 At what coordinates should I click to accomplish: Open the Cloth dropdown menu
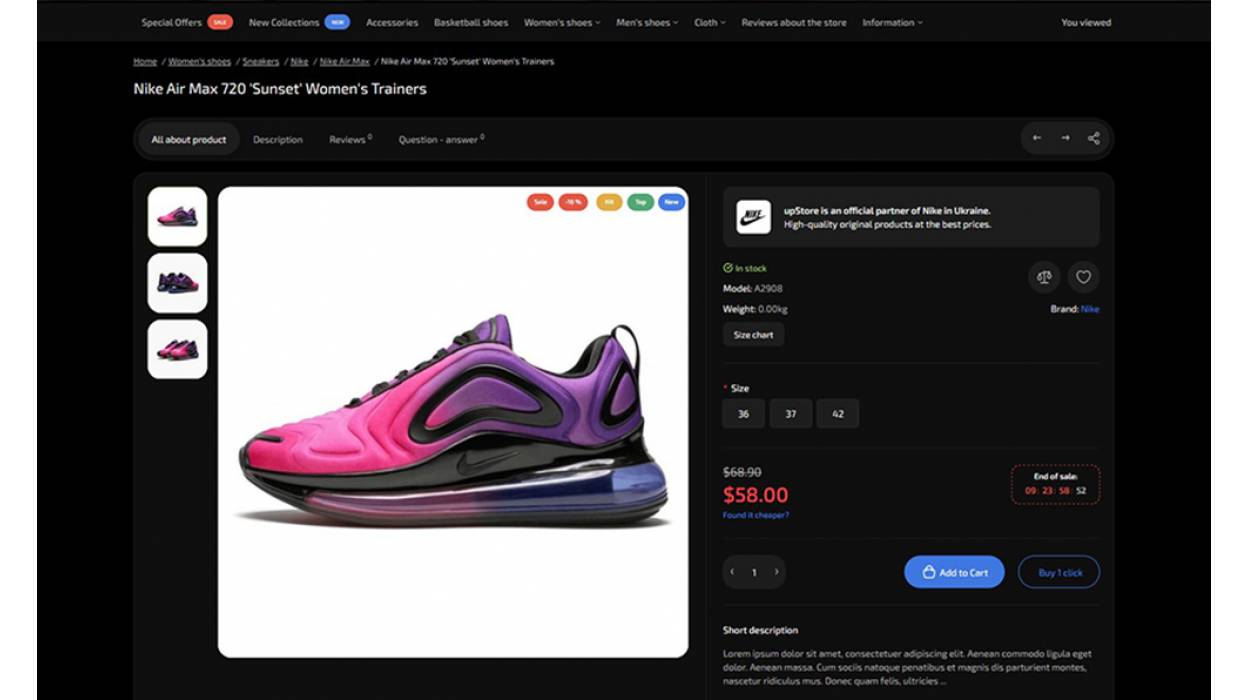click(707, 21)
